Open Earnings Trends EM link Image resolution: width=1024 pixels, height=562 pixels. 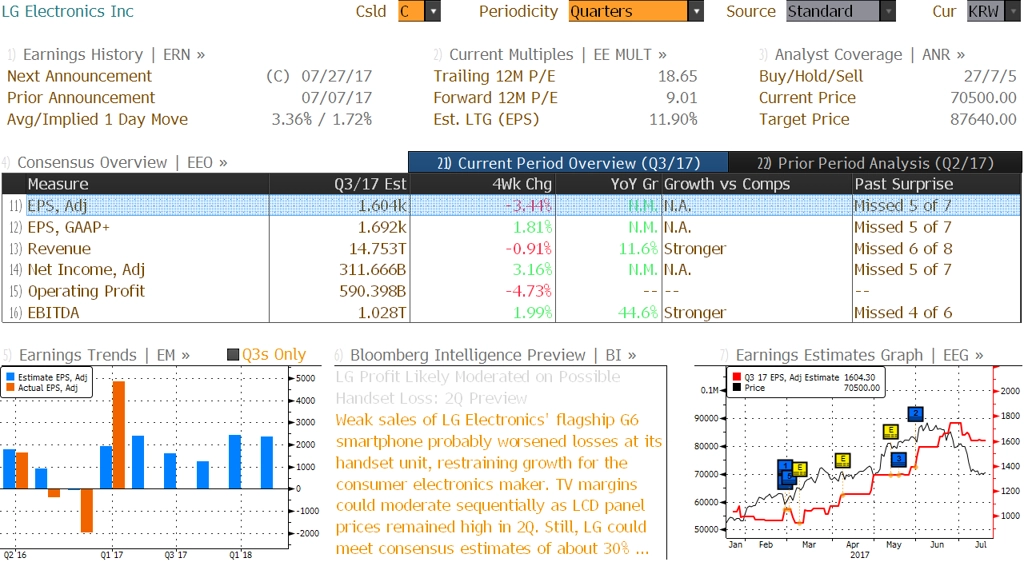tap(104, 355)
